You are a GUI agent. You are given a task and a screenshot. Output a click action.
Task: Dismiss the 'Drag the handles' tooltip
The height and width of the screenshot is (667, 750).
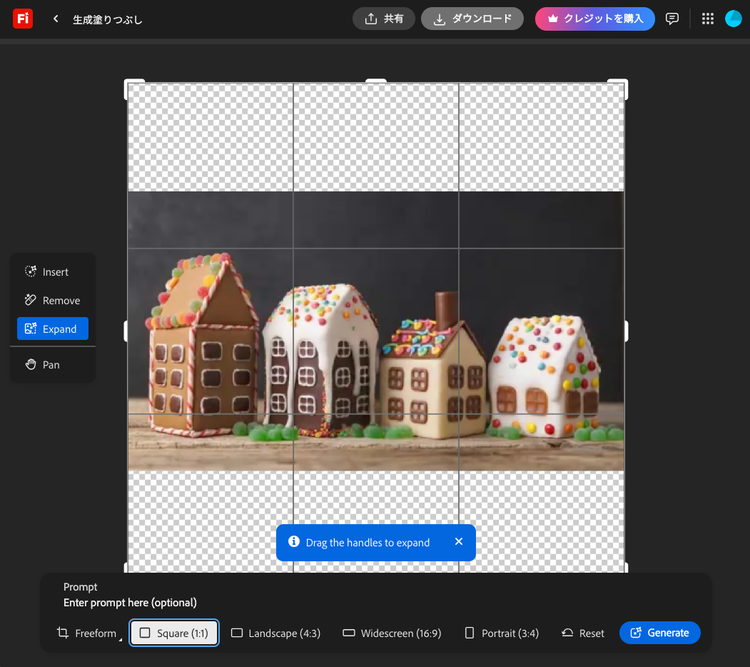click(x=459, y=542)
